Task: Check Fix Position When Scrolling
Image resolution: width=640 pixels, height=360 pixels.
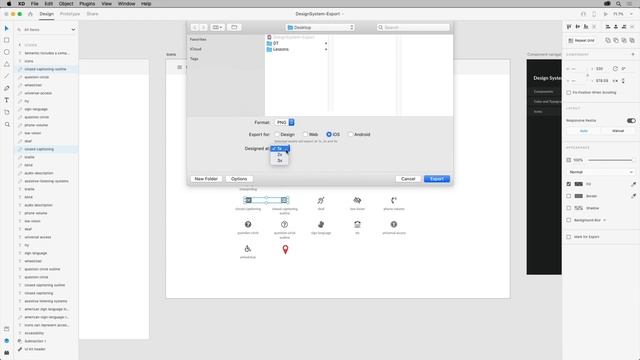Action: 569,93
